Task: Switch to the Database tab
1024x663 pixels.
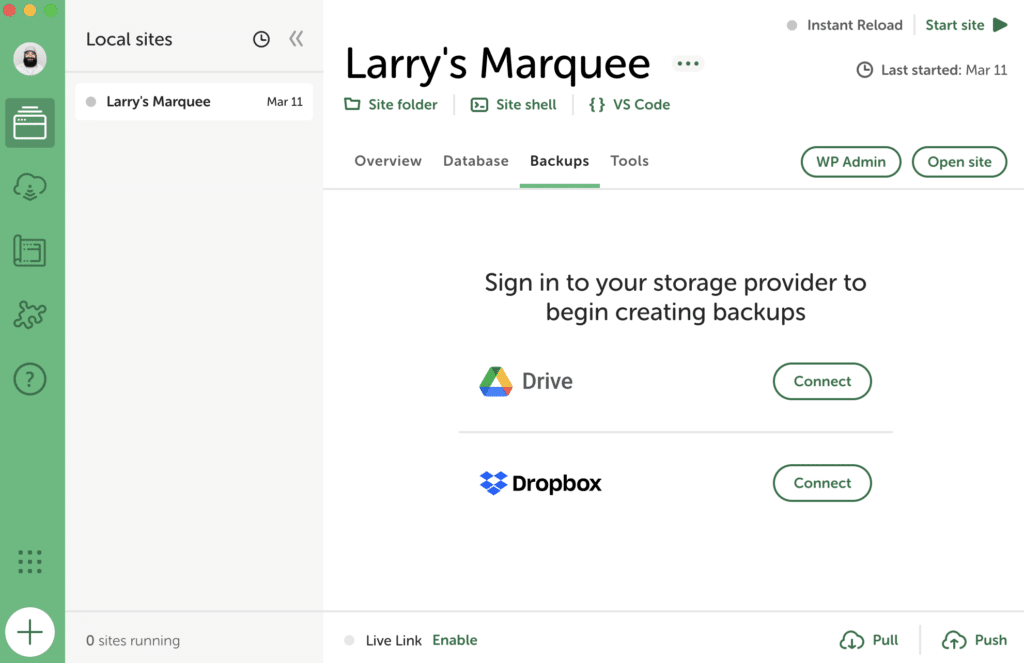Action: pyautogui.click(x=476, y=161)
